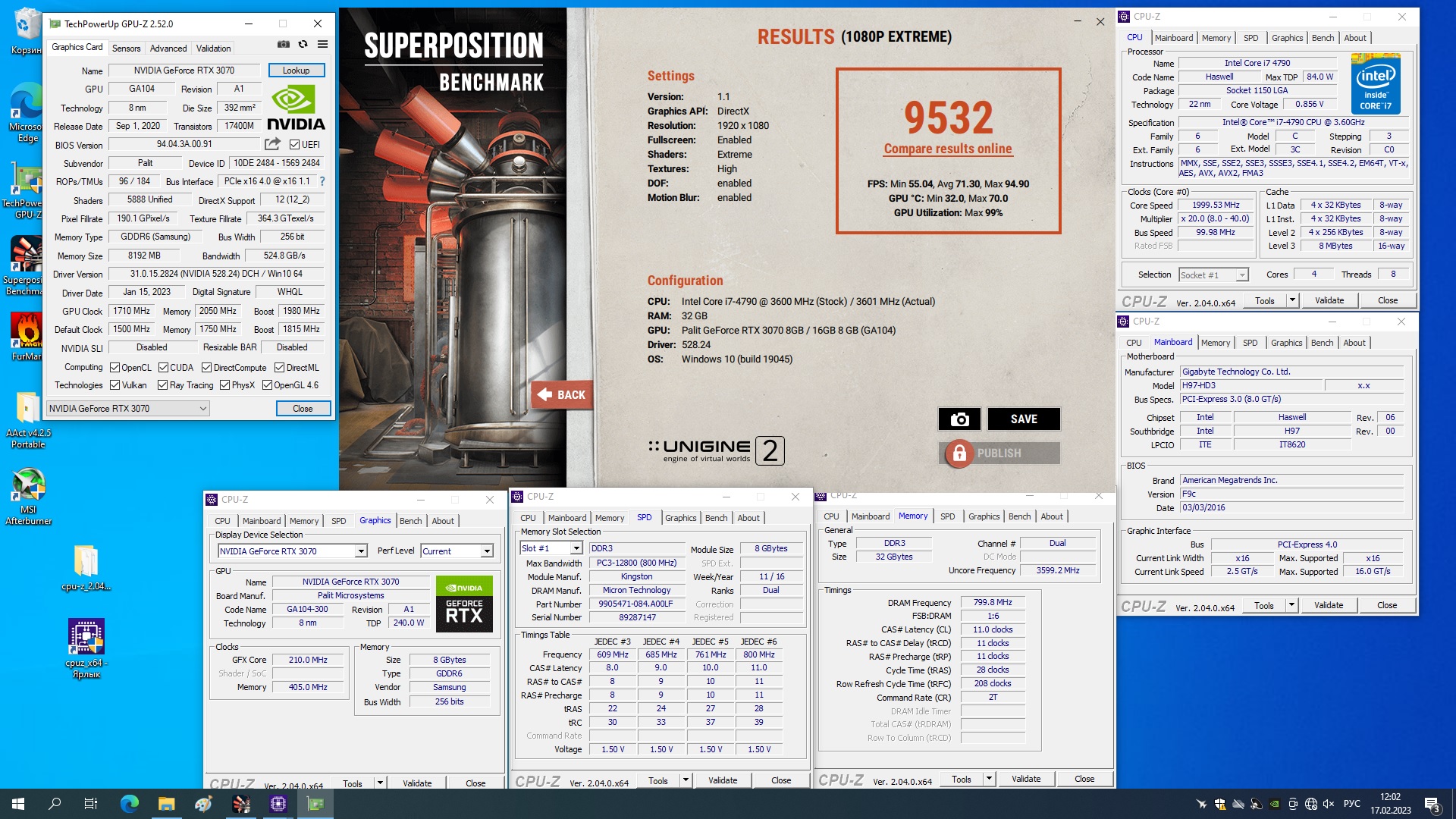This screenshot has height=819, width=1456.
Task: Expand Tools arrow in Graphics CPU-Z window
Action: (x=380, y=783)
